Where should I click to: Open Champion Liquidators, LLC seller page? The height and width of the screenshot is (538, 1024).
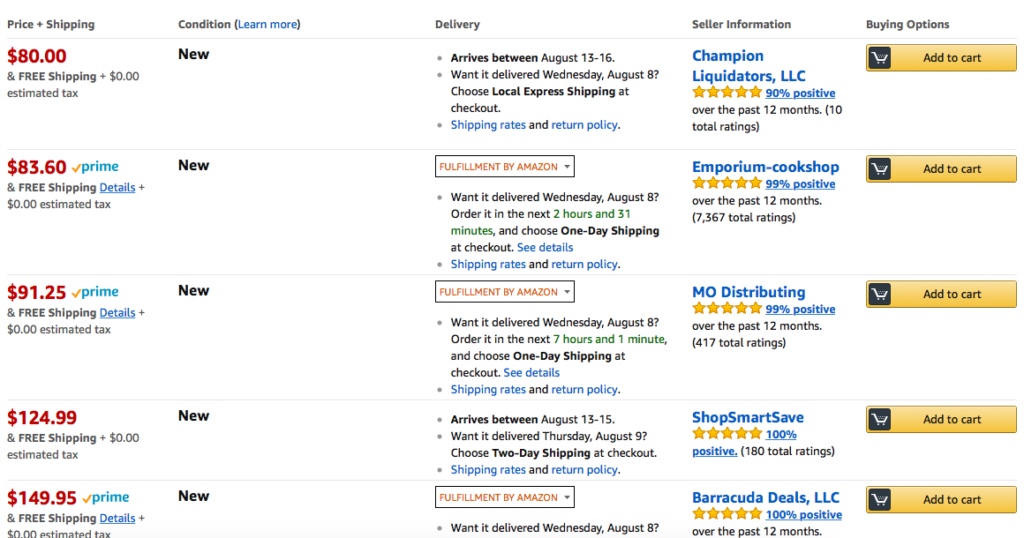click(x=748, y=66)
